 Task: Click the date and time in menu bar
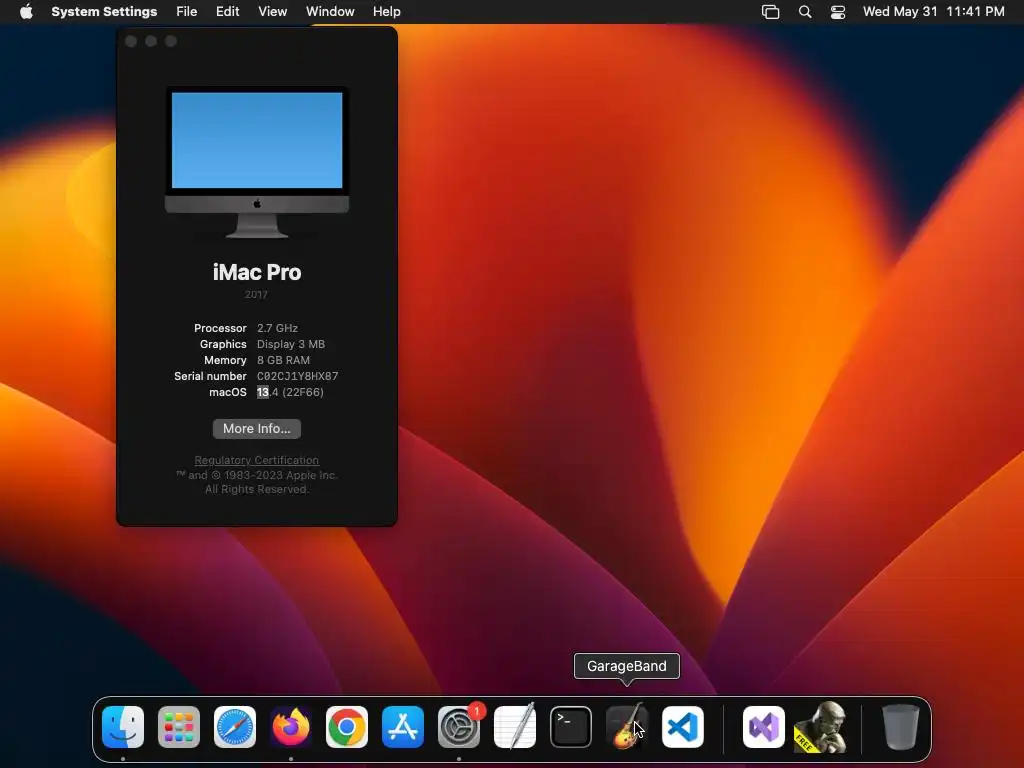coord(933,12)
